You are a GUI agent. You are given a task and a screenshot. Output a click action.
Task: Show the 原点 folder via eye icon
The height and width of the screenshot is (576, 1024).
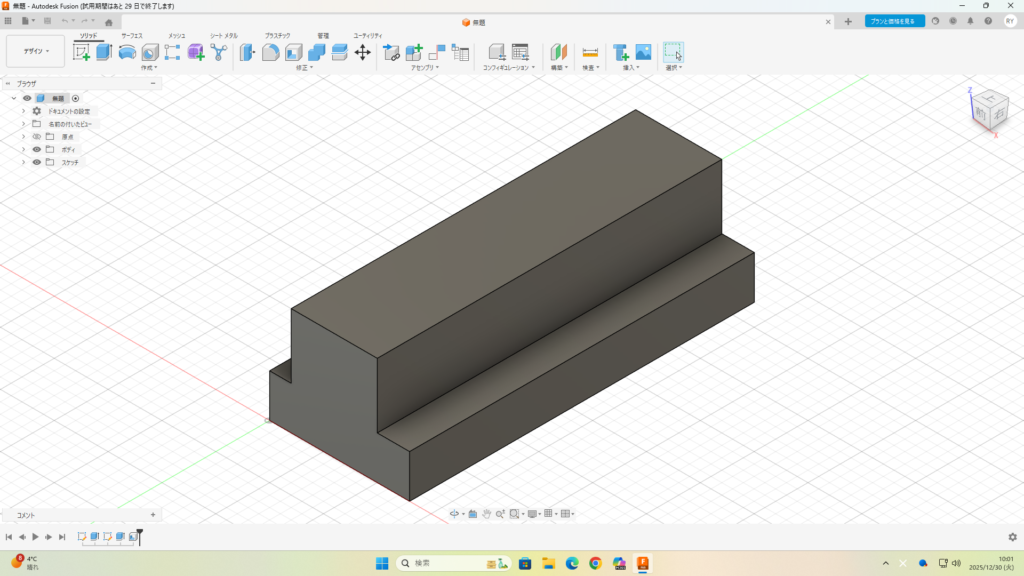point(37,136)
